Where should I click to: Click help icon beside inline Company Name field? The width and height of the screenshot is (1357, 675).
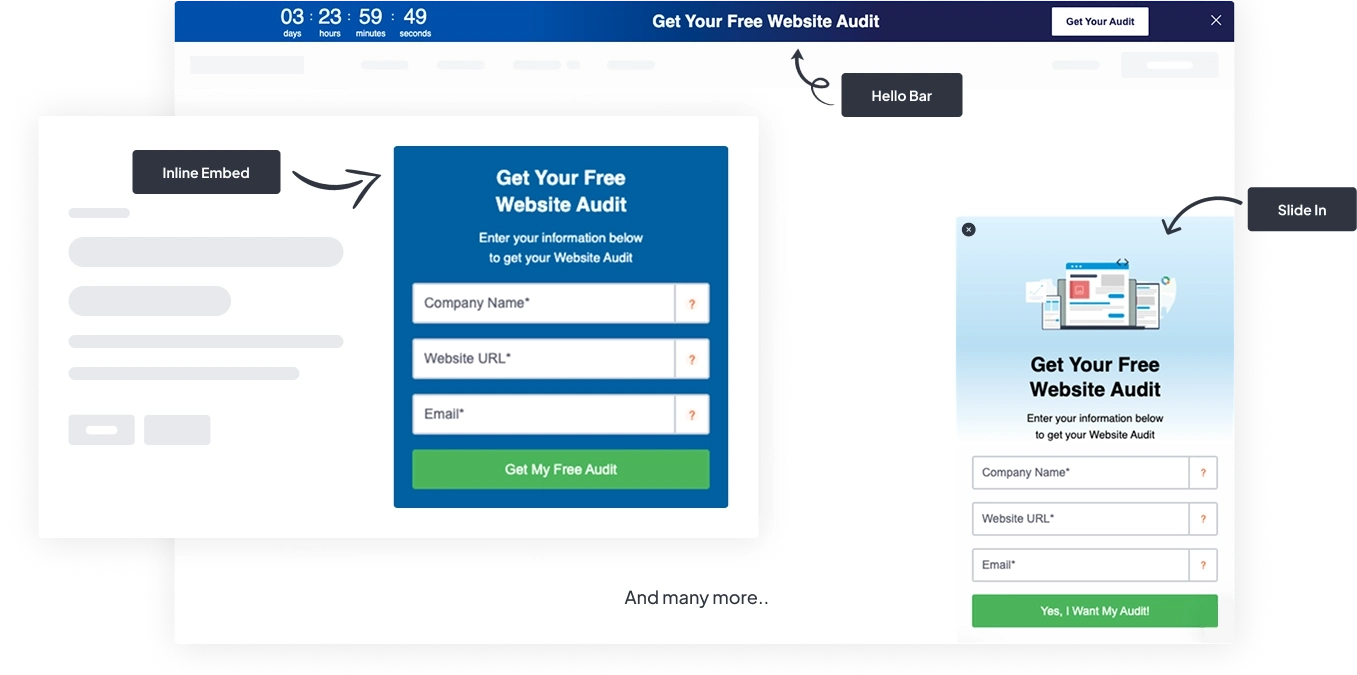tap(692, 303)
